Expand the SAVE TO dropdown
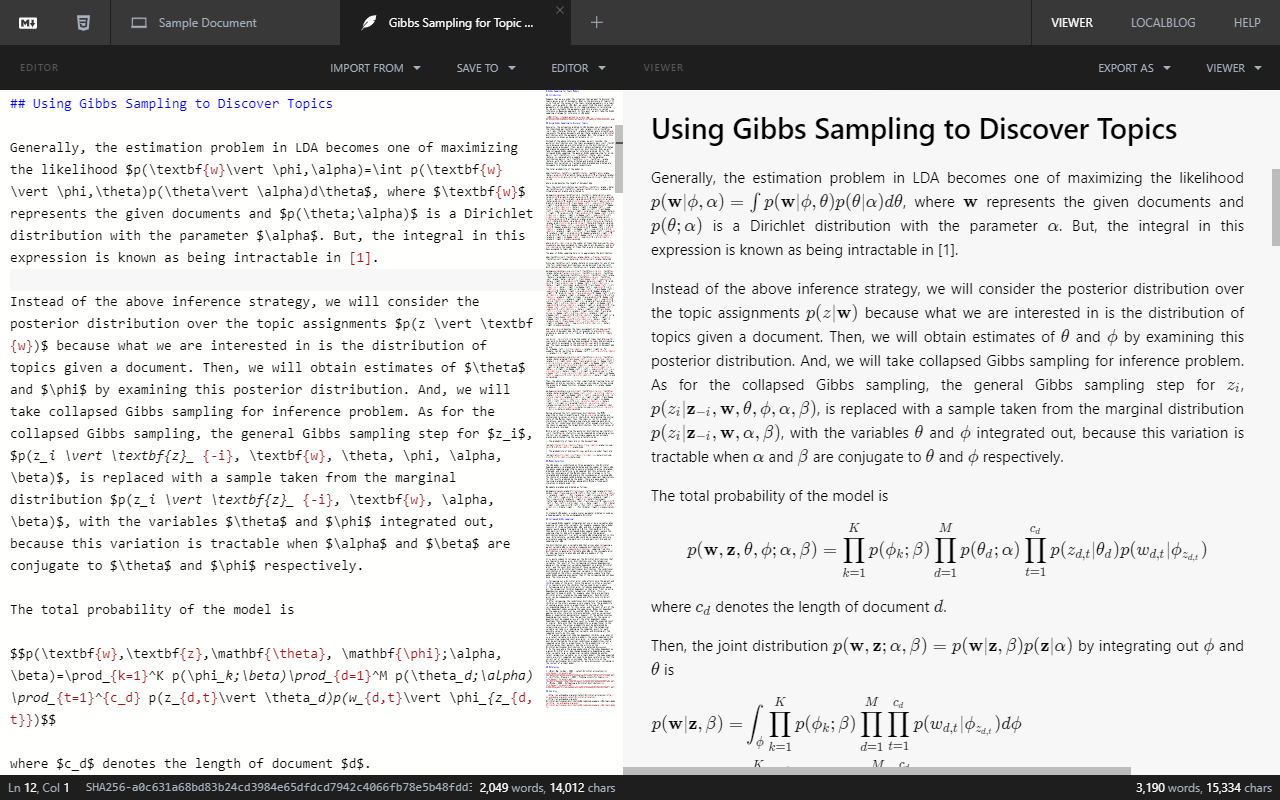The height and width of the screenshot is (800, 1280). [x=486, y=68]
